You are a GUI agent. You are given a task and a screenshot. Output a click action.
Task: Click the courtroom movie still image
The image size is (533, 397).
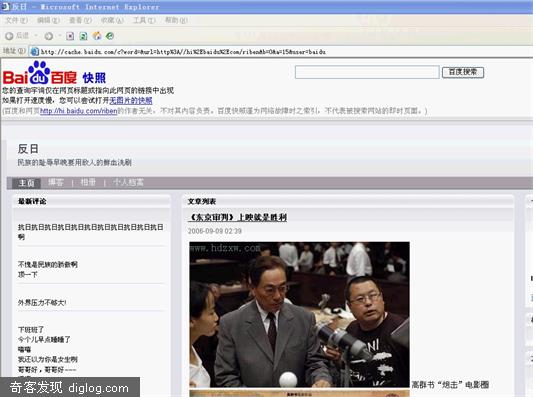point(299,315)
